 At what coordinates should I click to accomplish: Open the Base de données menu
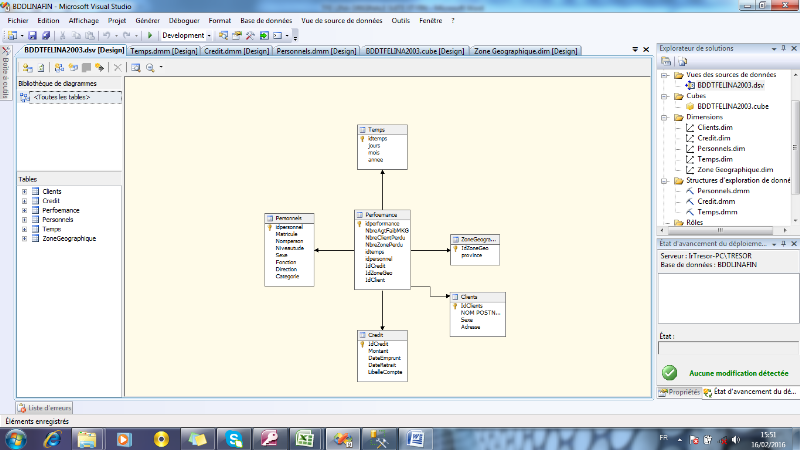click(x=266, y=20)
